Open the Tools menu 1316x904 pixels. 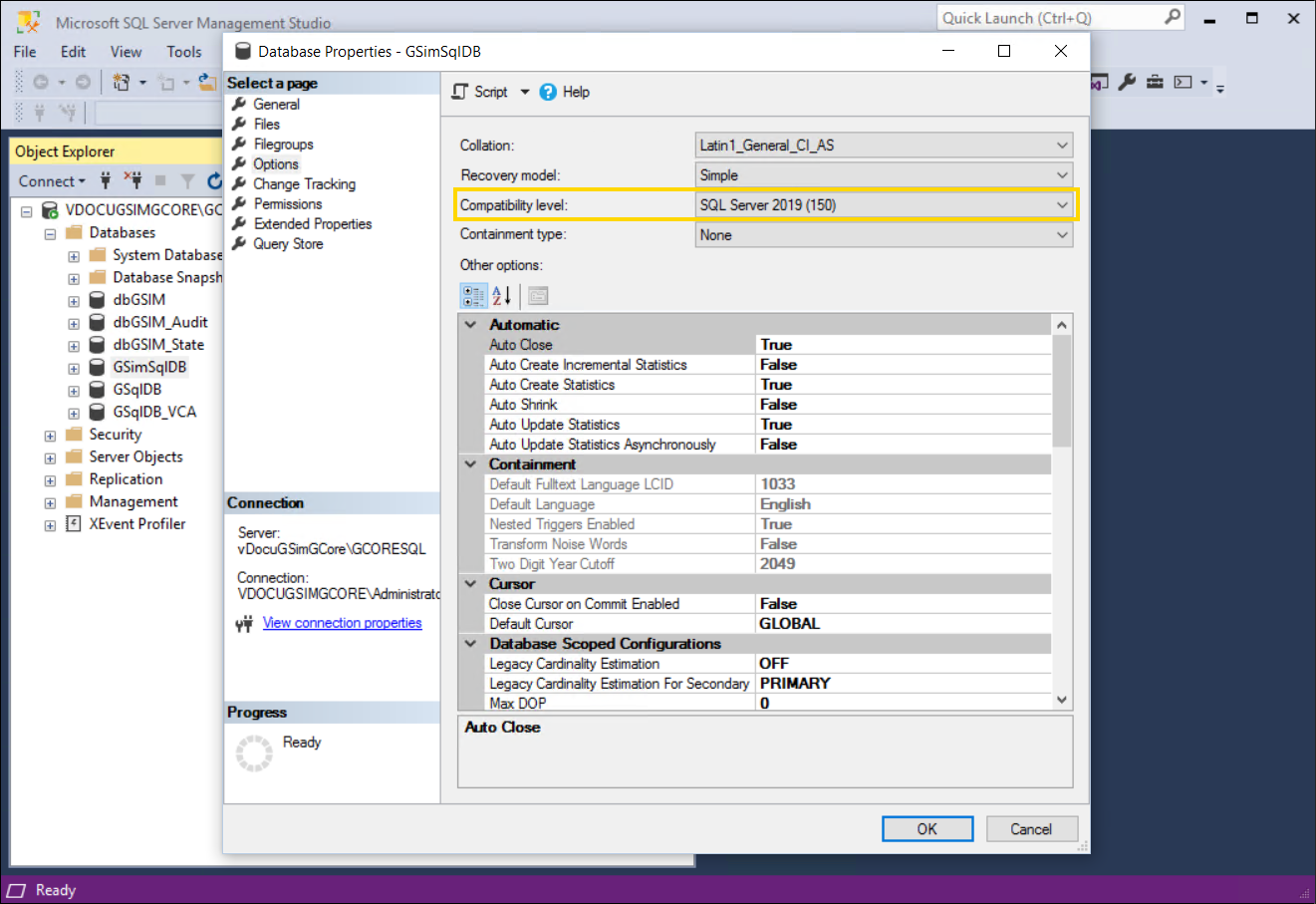(x=183, y=52)
